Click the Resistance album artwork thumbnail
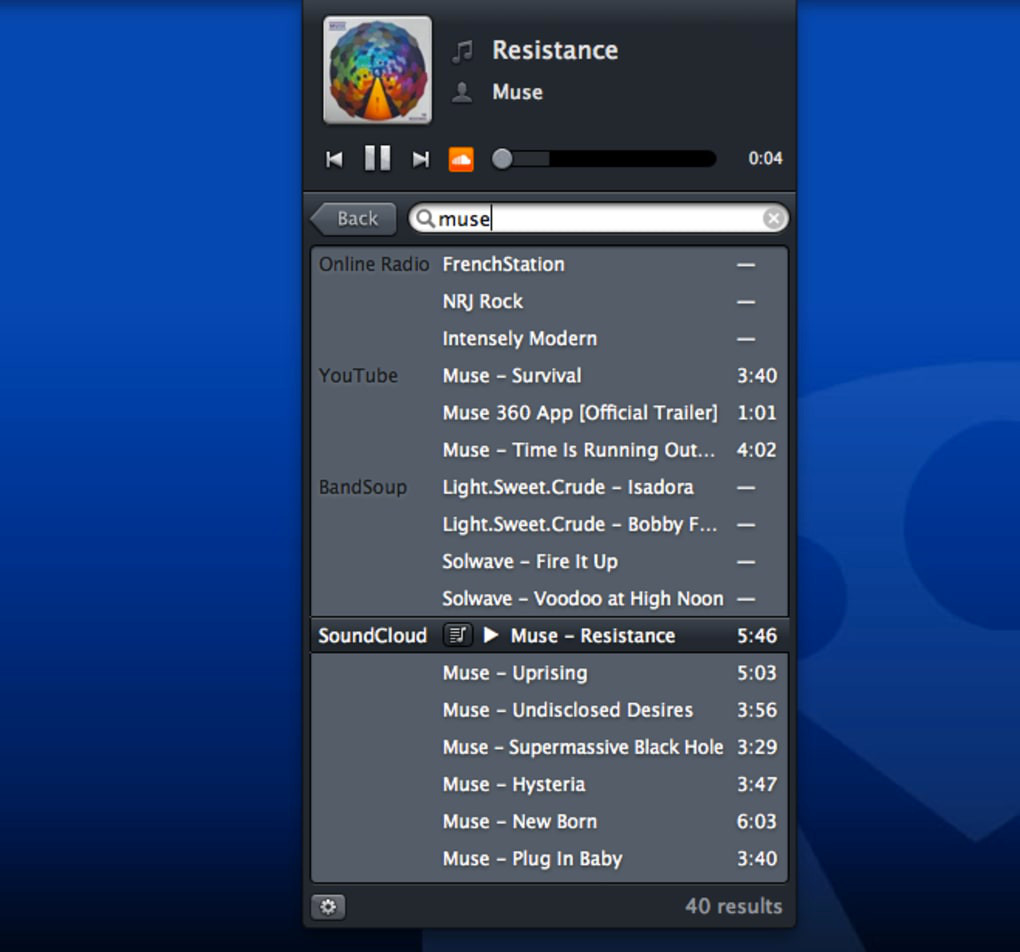 tap(377, 70)
